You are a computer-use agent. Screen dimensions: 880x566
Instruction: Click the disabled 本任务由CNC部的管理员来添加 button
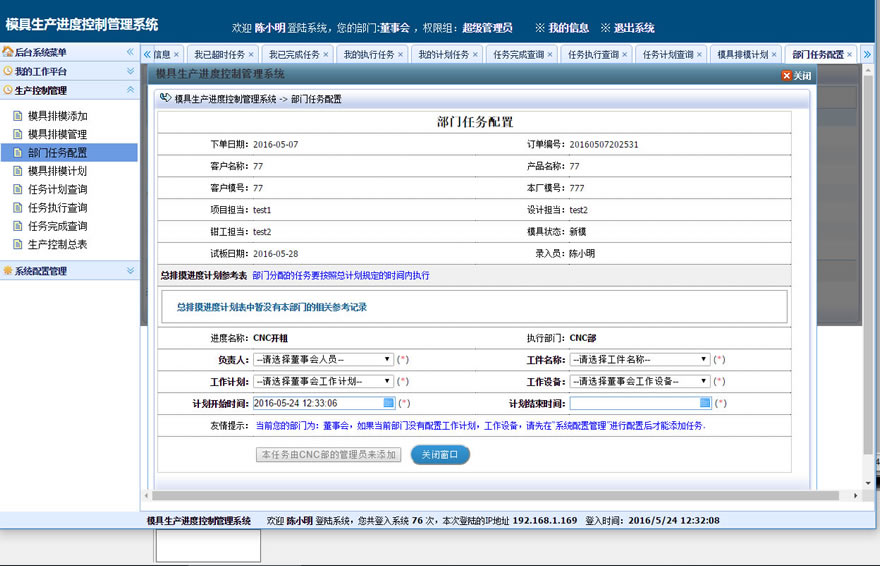(x=328, y=454)
